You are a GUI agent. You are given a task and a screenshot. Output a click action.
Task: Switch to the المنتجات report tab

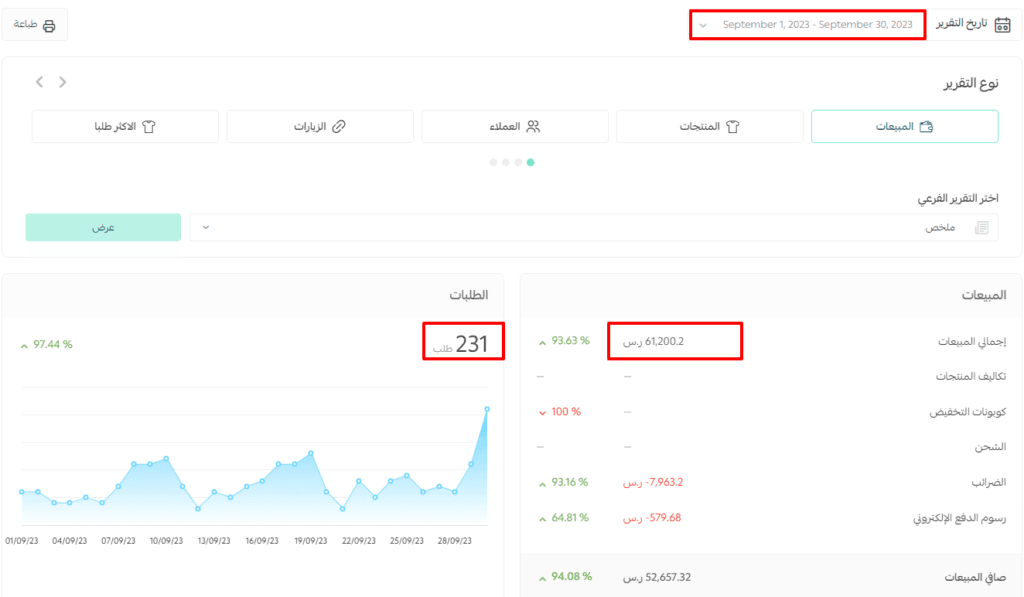(710, 126)
